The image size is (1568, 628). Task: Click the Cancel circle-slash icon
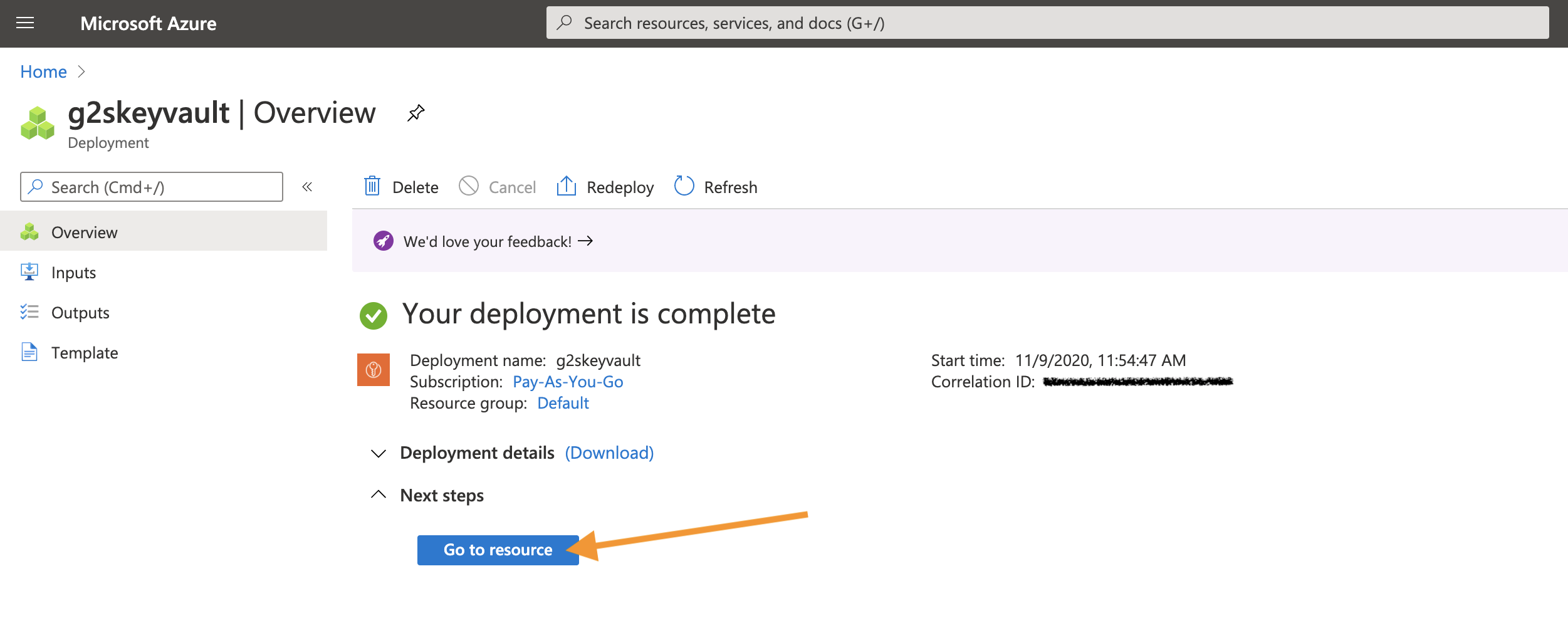469,186
